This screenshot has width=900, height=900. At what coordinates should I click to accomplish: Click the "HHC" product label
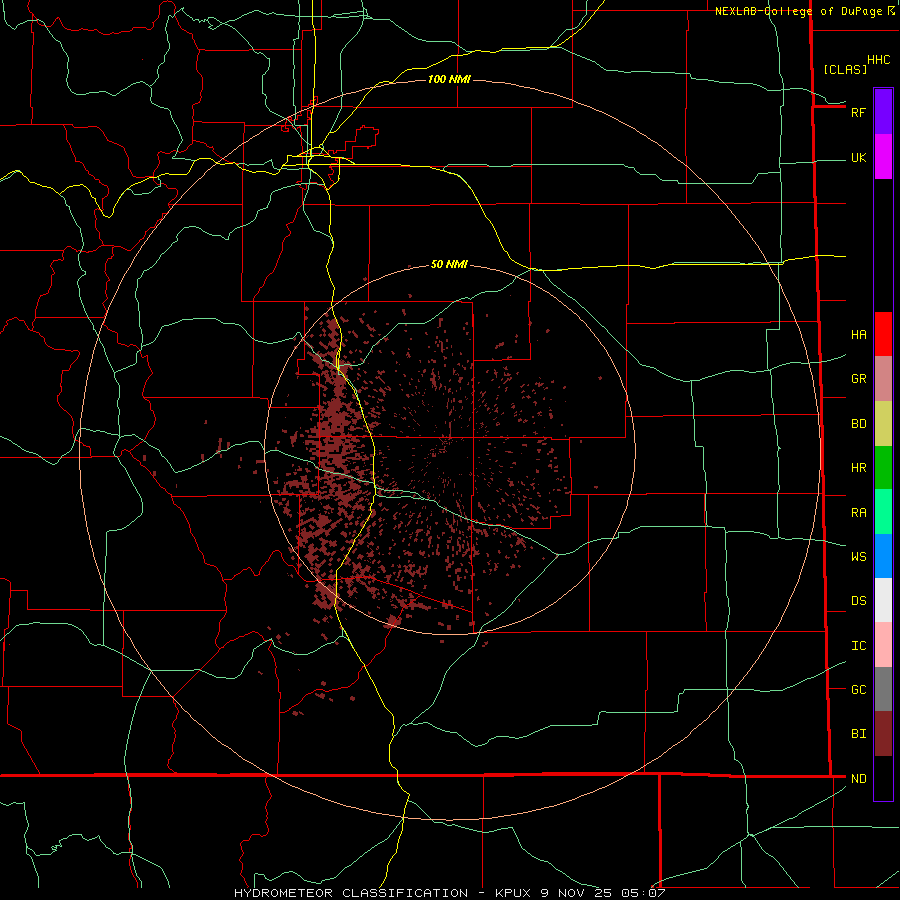click(878, 60)
